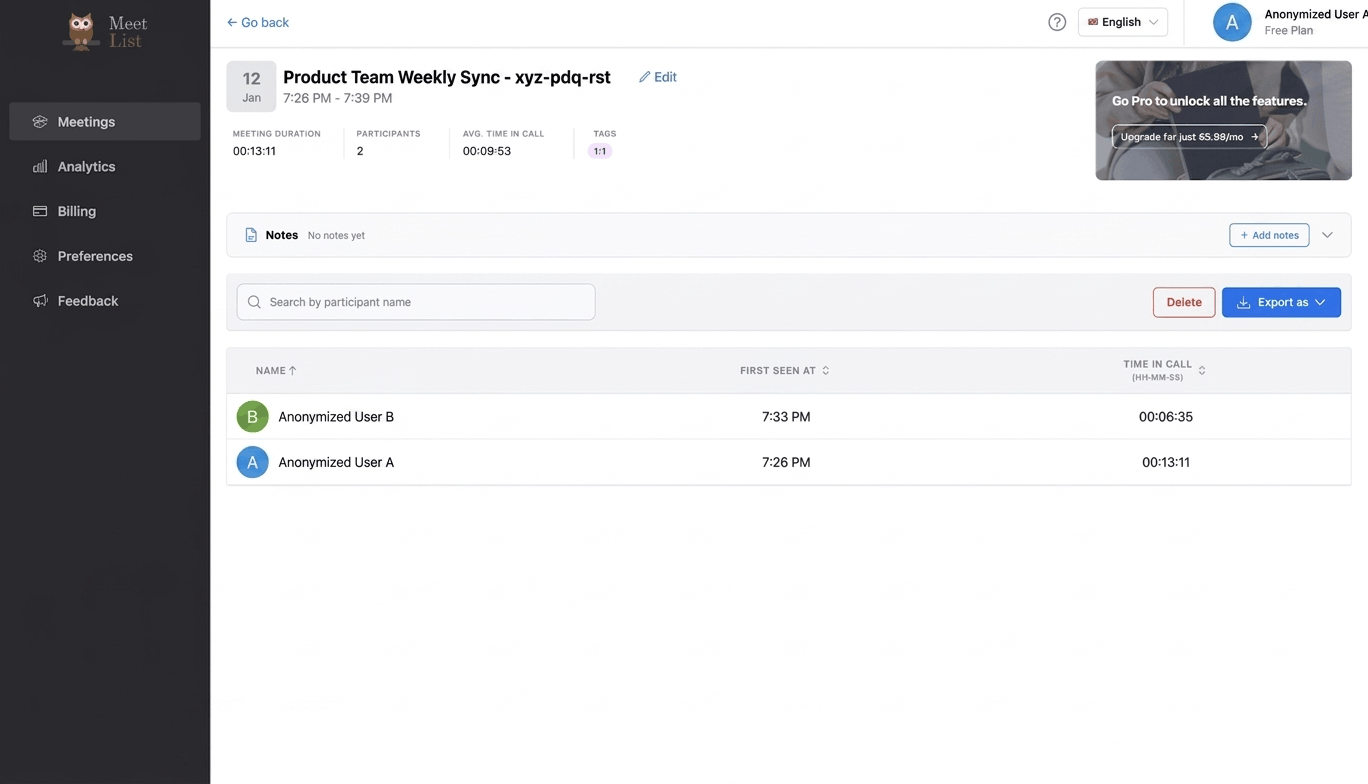Viewport: 1368px width, 784px height.
Task: Click the Notes document icon
Action: (x=251, y=235)
